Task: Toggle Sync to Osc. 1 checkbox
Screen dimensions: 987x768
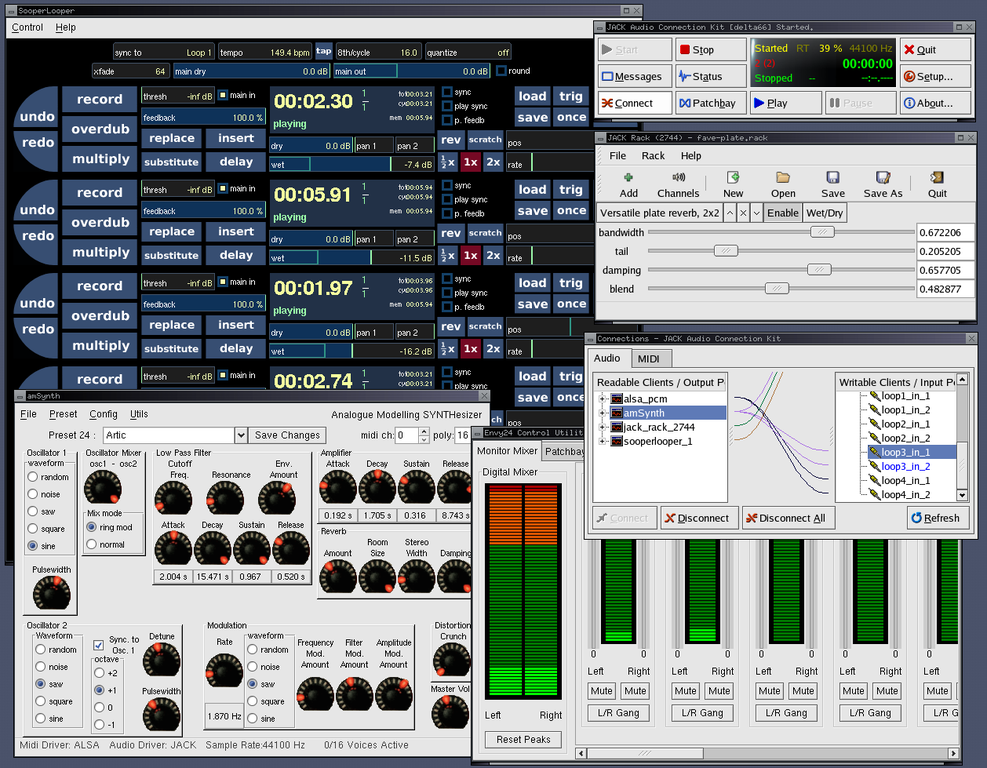Action: [x=98, y=645]
